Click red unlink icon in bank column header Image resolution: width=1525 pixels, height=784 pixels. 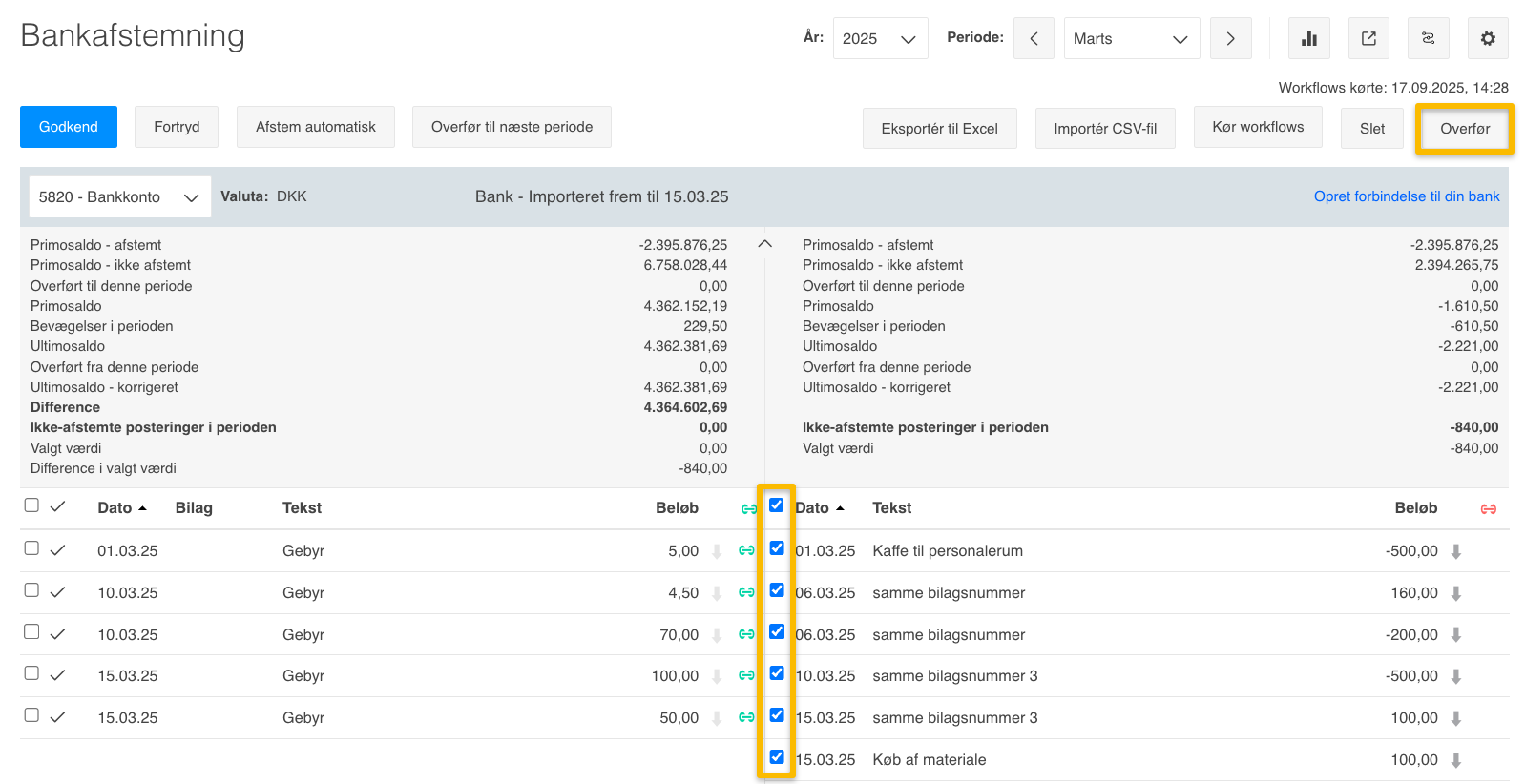1488,509
